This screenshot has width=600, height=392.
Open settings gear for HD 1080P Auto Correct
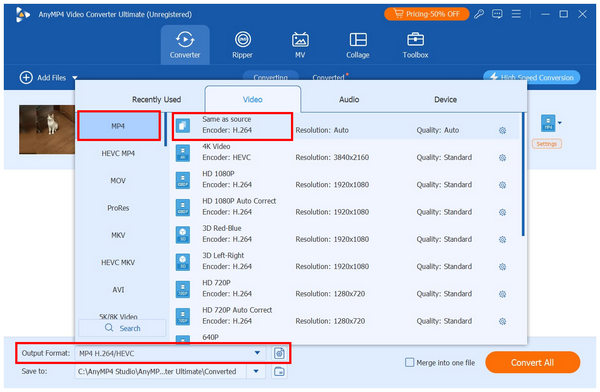[x=502, y=212]
